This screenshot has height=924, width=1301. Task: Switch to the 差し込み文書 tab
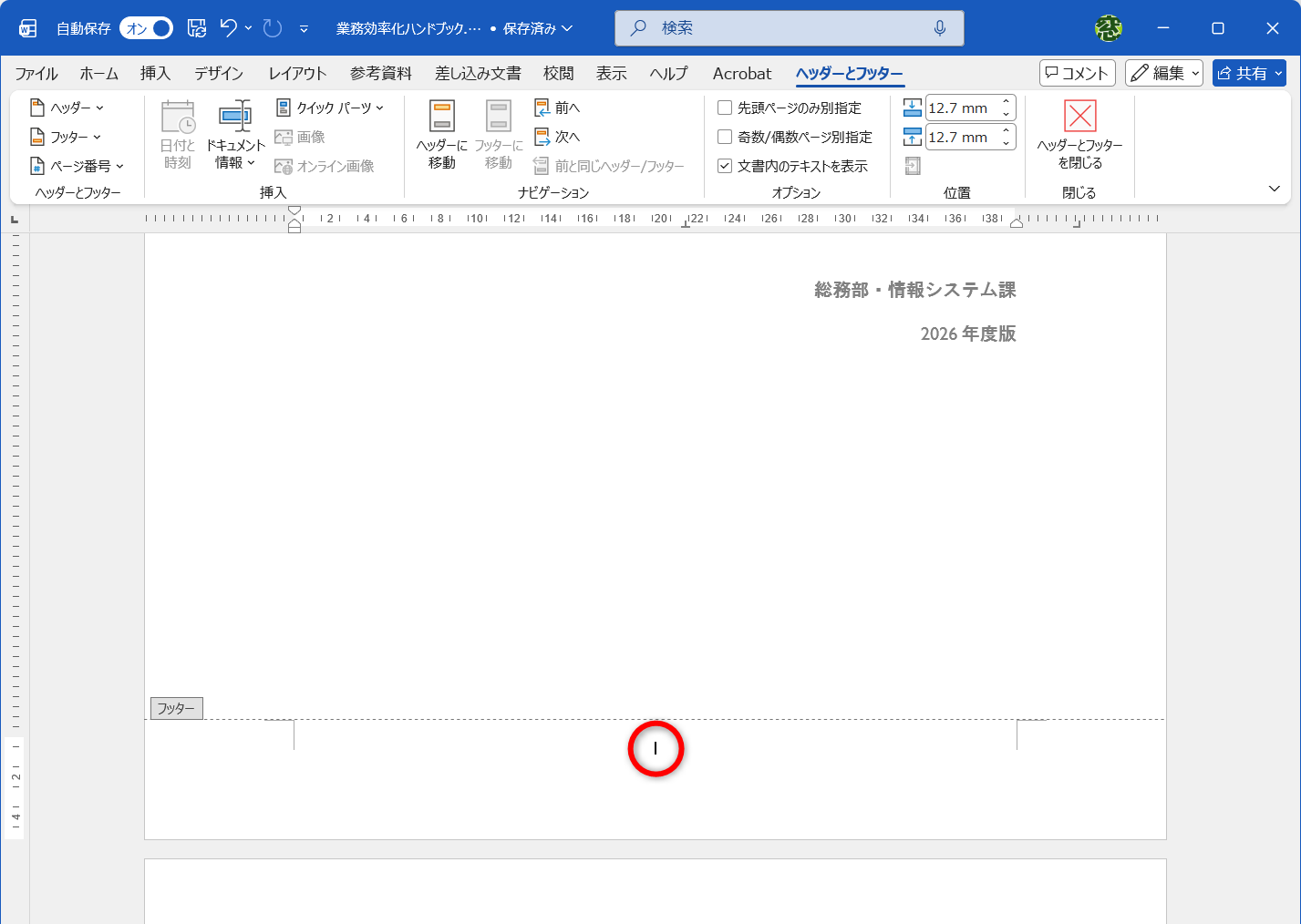[478, 74]
